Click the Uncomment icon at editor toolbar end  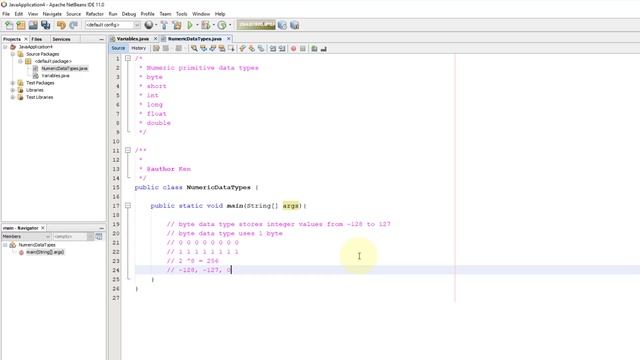coord(323,49)
